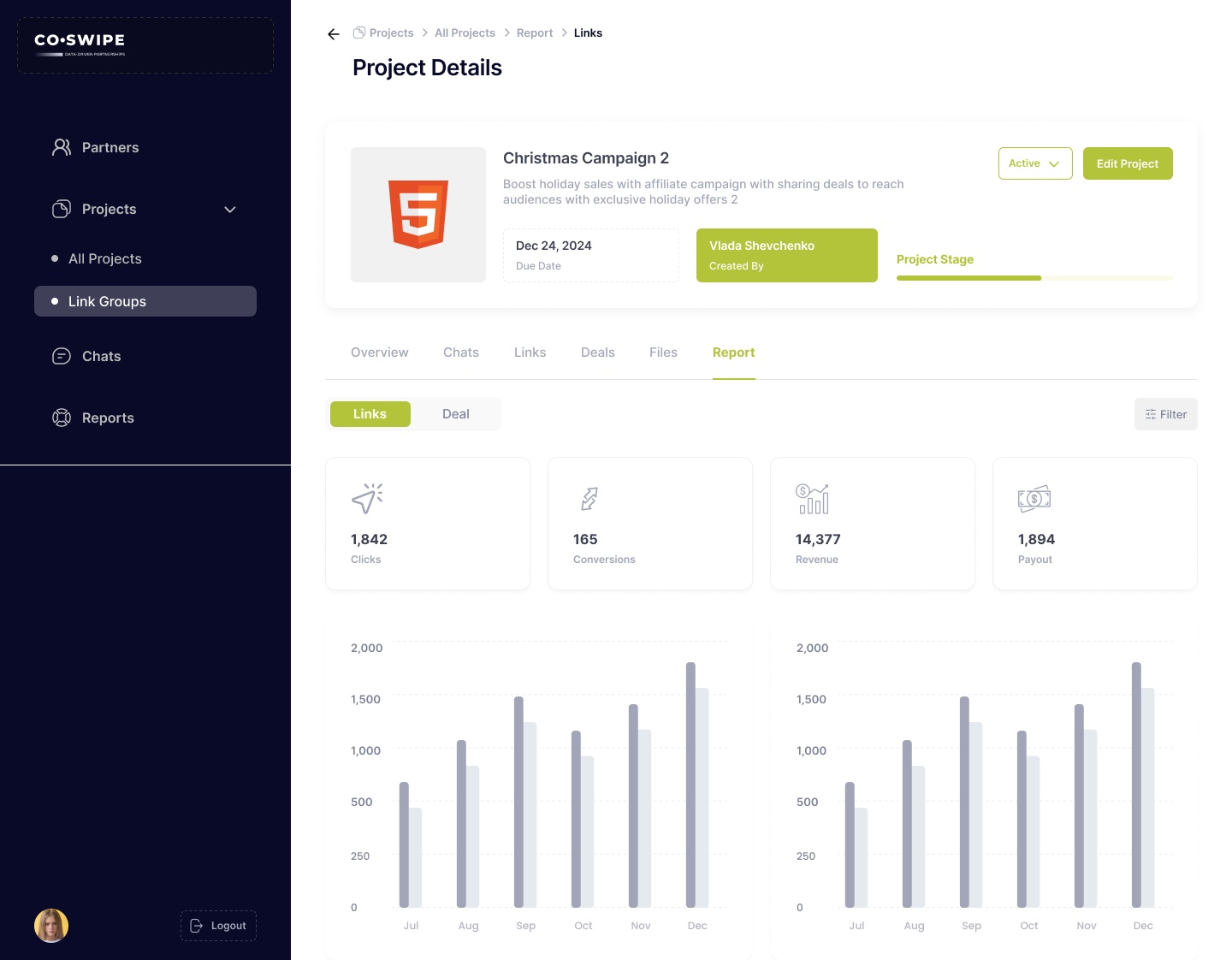Click the Conversions arrows icon
This screenshot has height=960, width=1232.
click(x=589, y=498)
